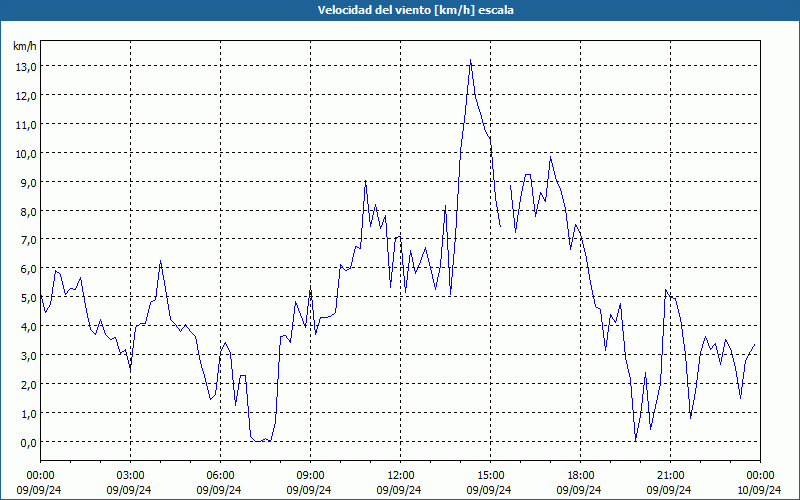Screen dimensions: 800x500
Task: Click the 06:00 time axis label
Action: (x=220, y=476)
